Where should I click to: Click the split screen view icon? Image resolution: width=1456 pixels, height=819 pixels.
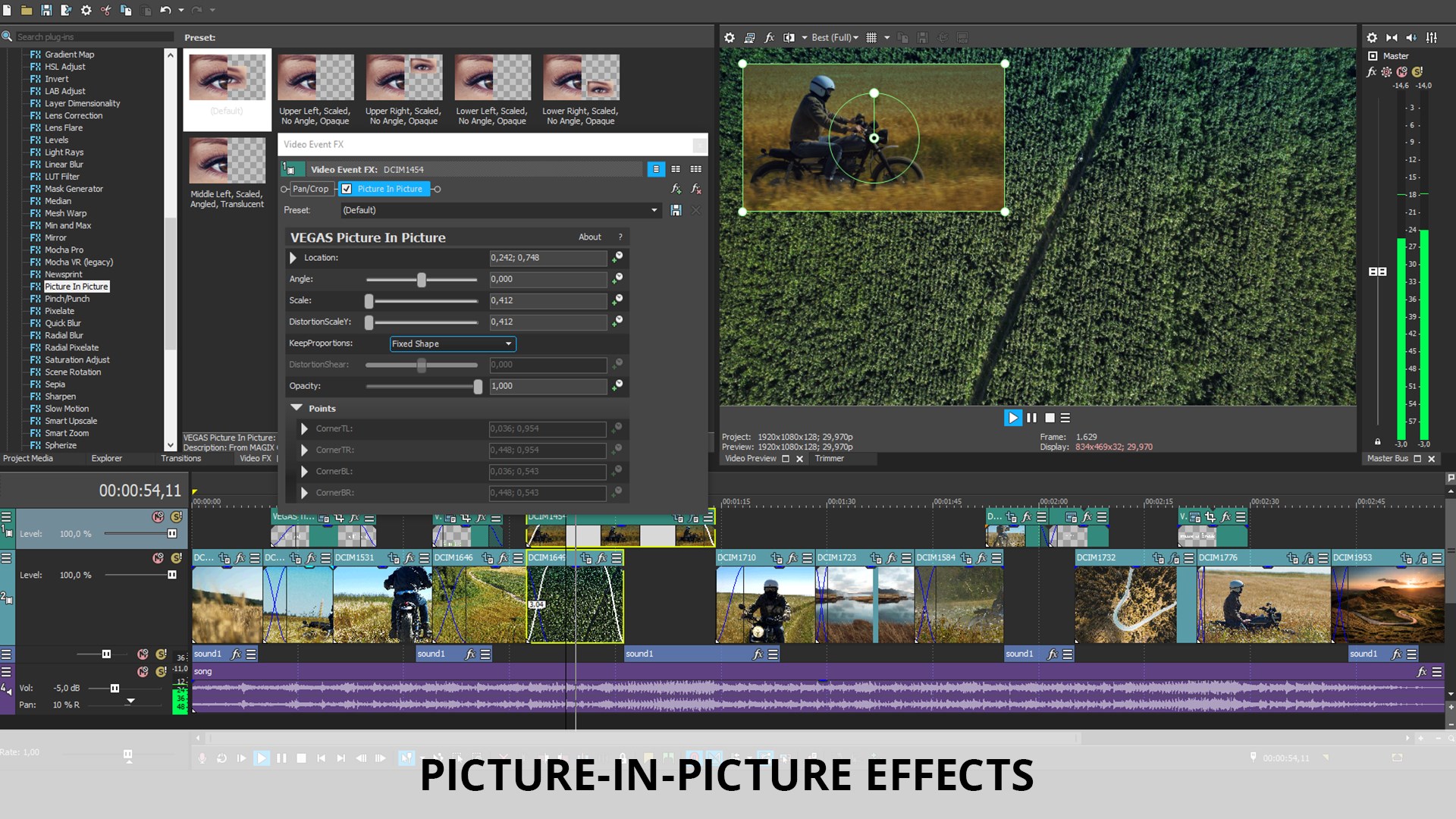[x=789, y=37]
